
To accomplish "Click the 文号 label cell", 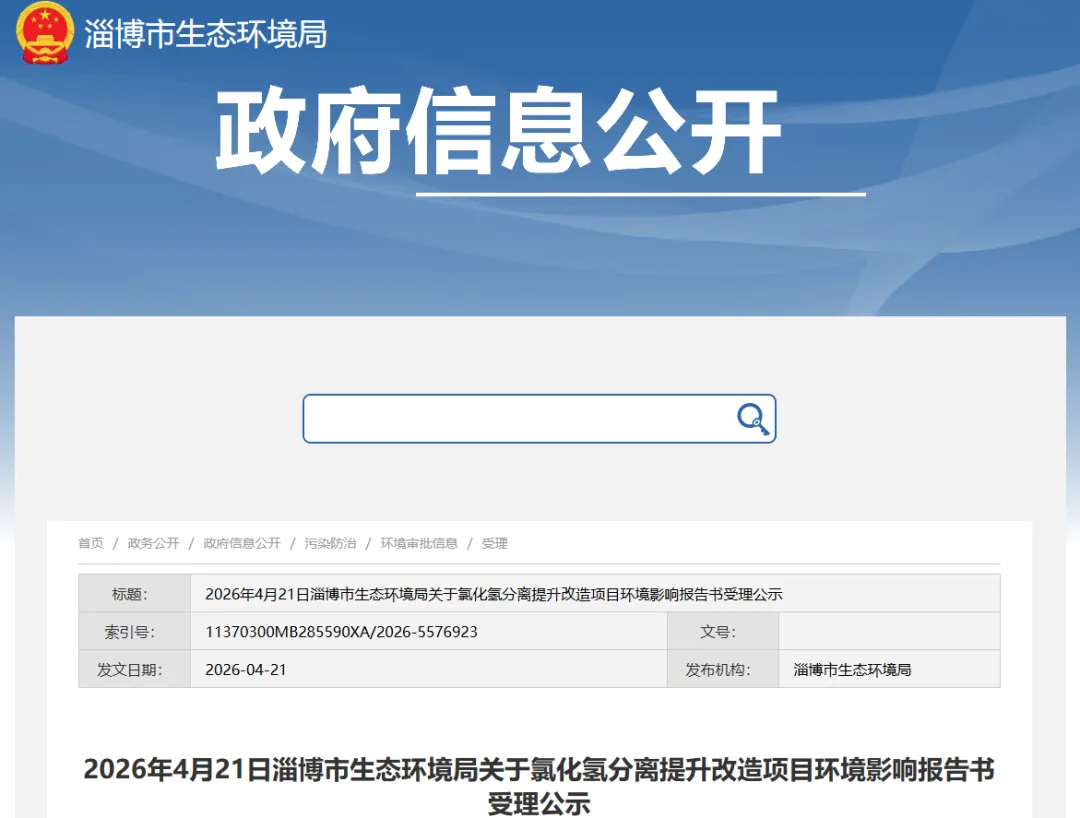I will (x=722, y=632).
